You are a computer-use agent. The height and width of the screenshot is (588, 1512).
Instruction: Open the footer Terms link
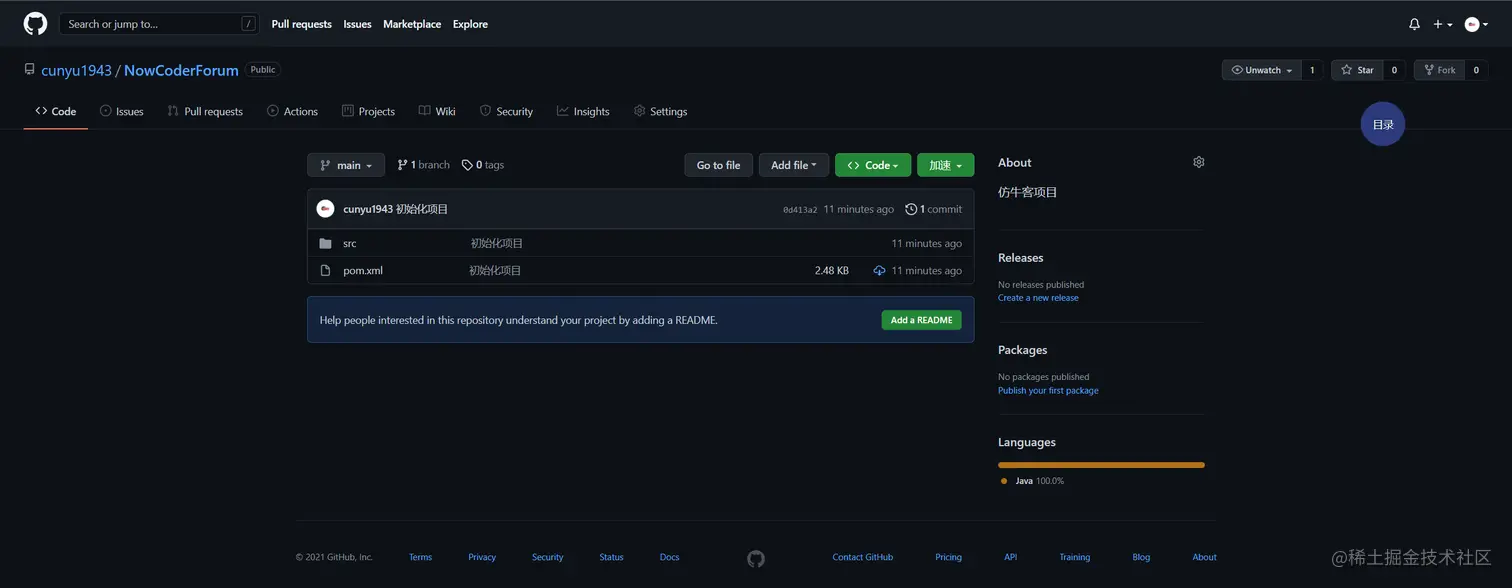tap(420, 557)
